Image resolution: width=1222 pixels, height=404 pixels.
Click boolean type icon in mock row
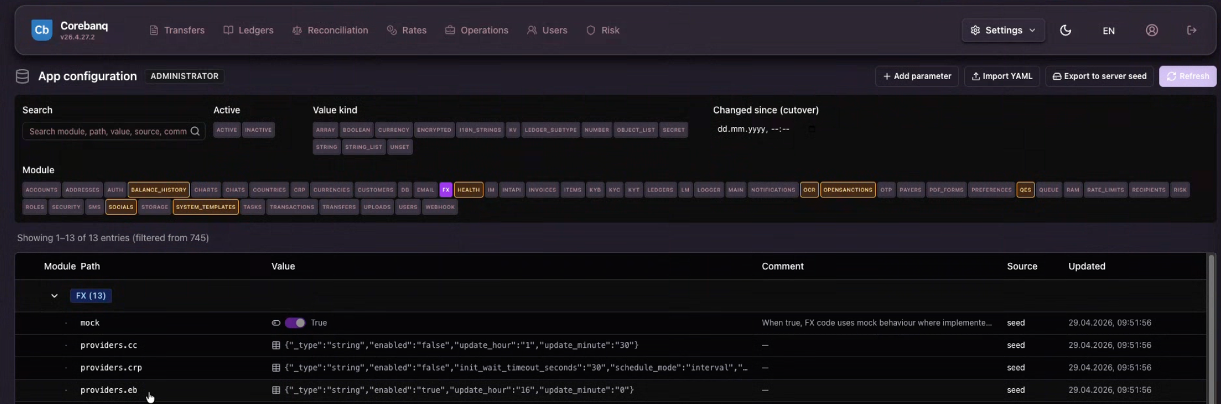pyautogui.click(x=276, y=323)
